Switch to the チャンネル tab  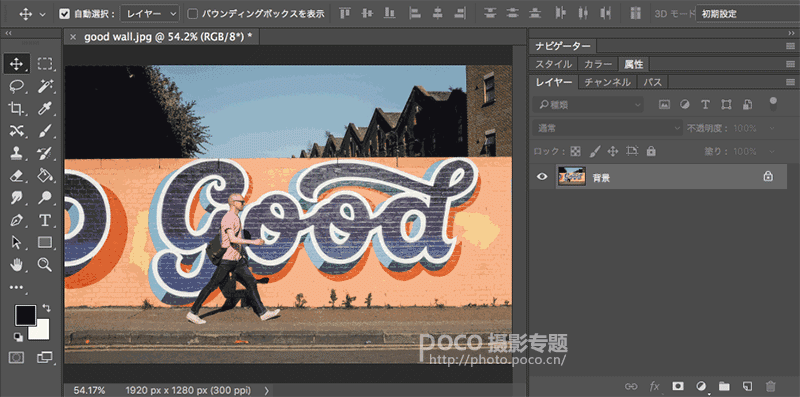pos(607,82)
